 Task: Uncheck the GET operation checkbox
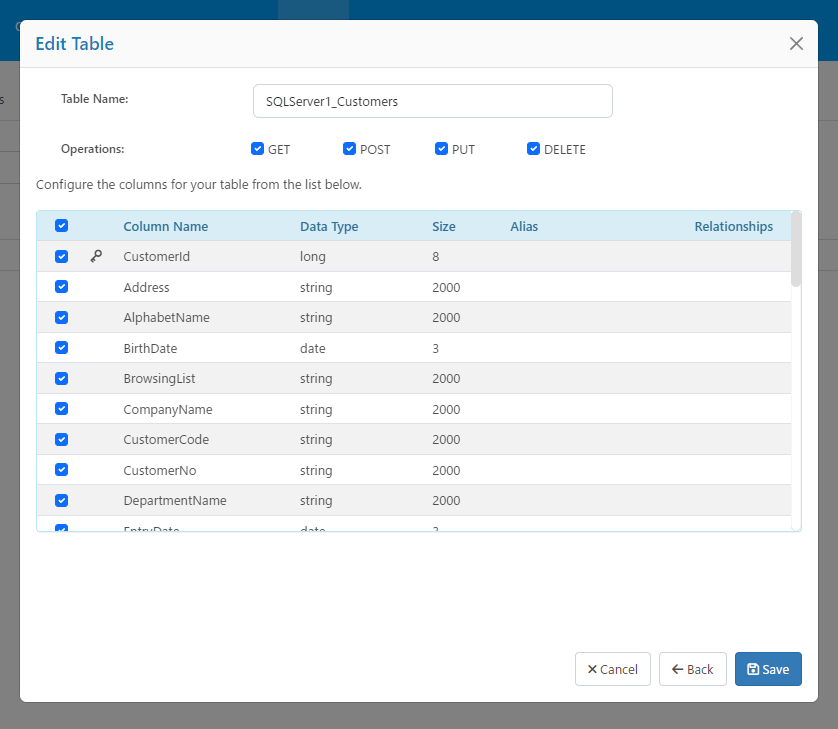click(x=257, y=149)
